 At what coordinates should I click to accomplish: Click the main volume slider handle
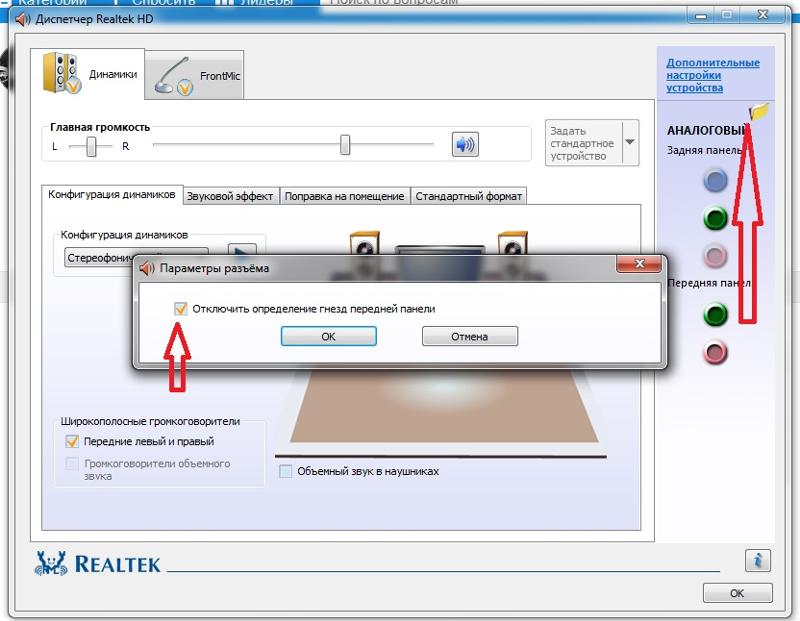click(x=345, y=144)
